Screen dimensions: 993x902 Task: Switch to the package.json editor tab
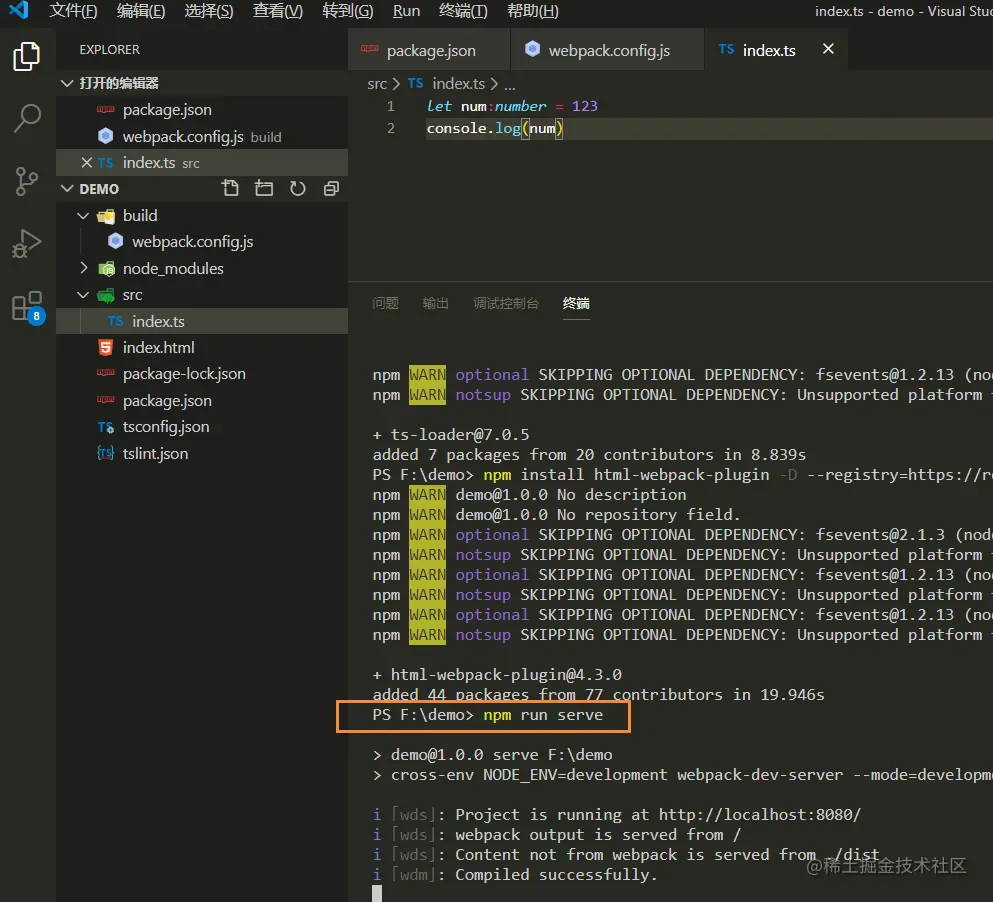[x=429, y=50]
